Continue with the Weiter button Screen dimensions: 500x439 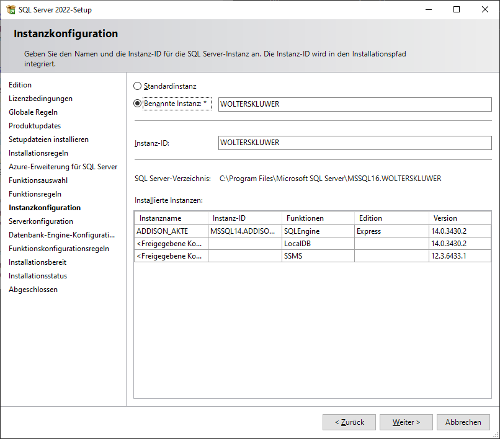tap(406, 422)
